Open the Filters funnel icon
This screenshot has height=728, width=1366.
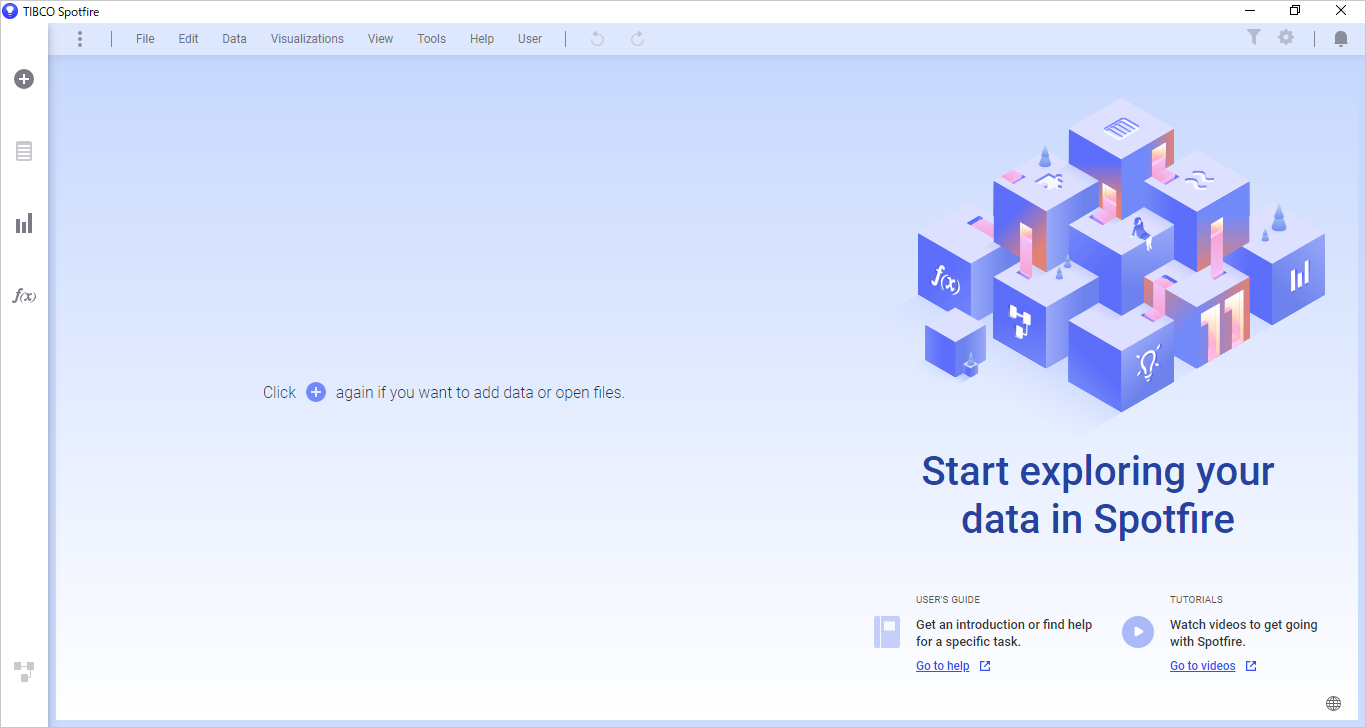tap(1253, 37)
